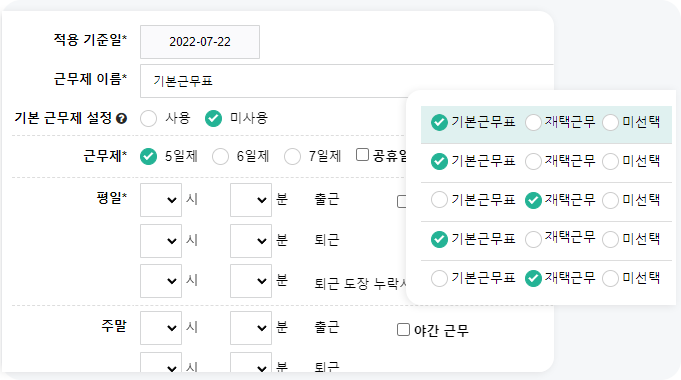Viewport: 681px width, 380px height.
Task: Click the 근무제 이름 text field
Action: (x=347, y=81)
